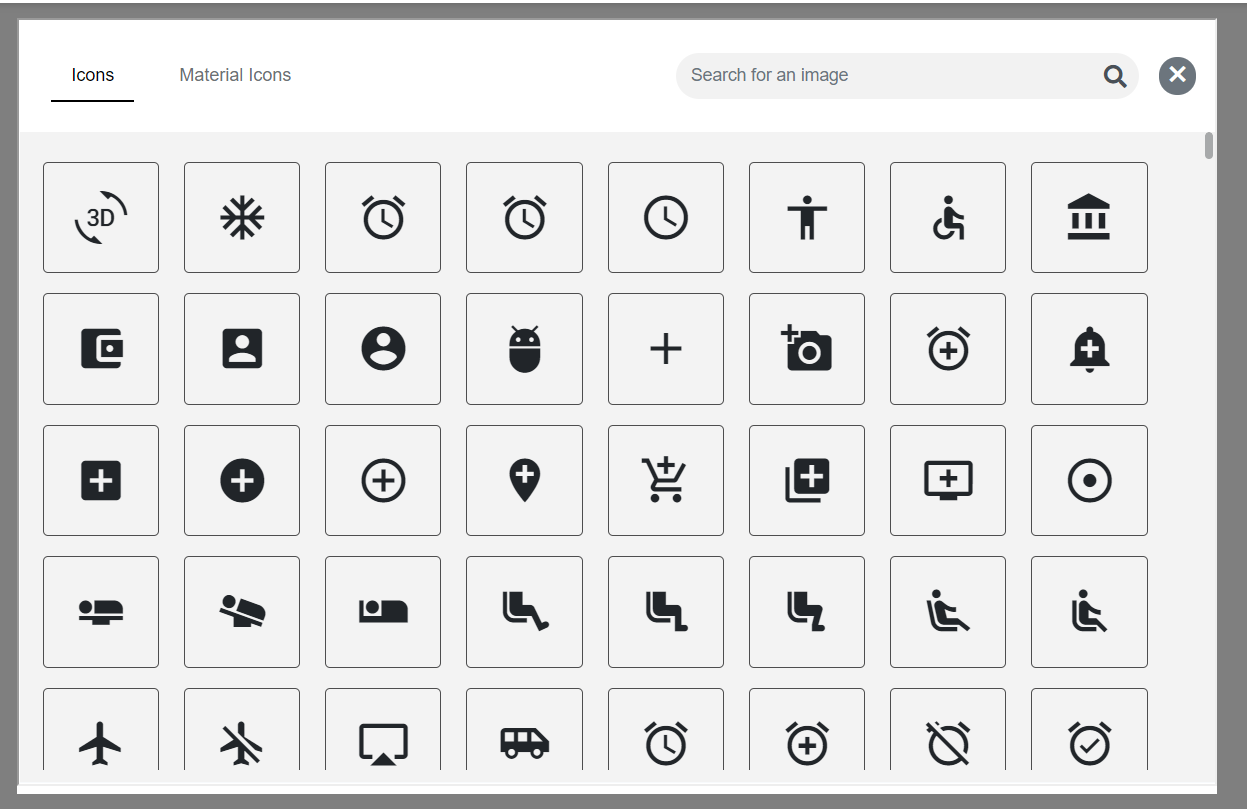
Task: Pick the hotel bed icon
Action: (x=383, y=612)
